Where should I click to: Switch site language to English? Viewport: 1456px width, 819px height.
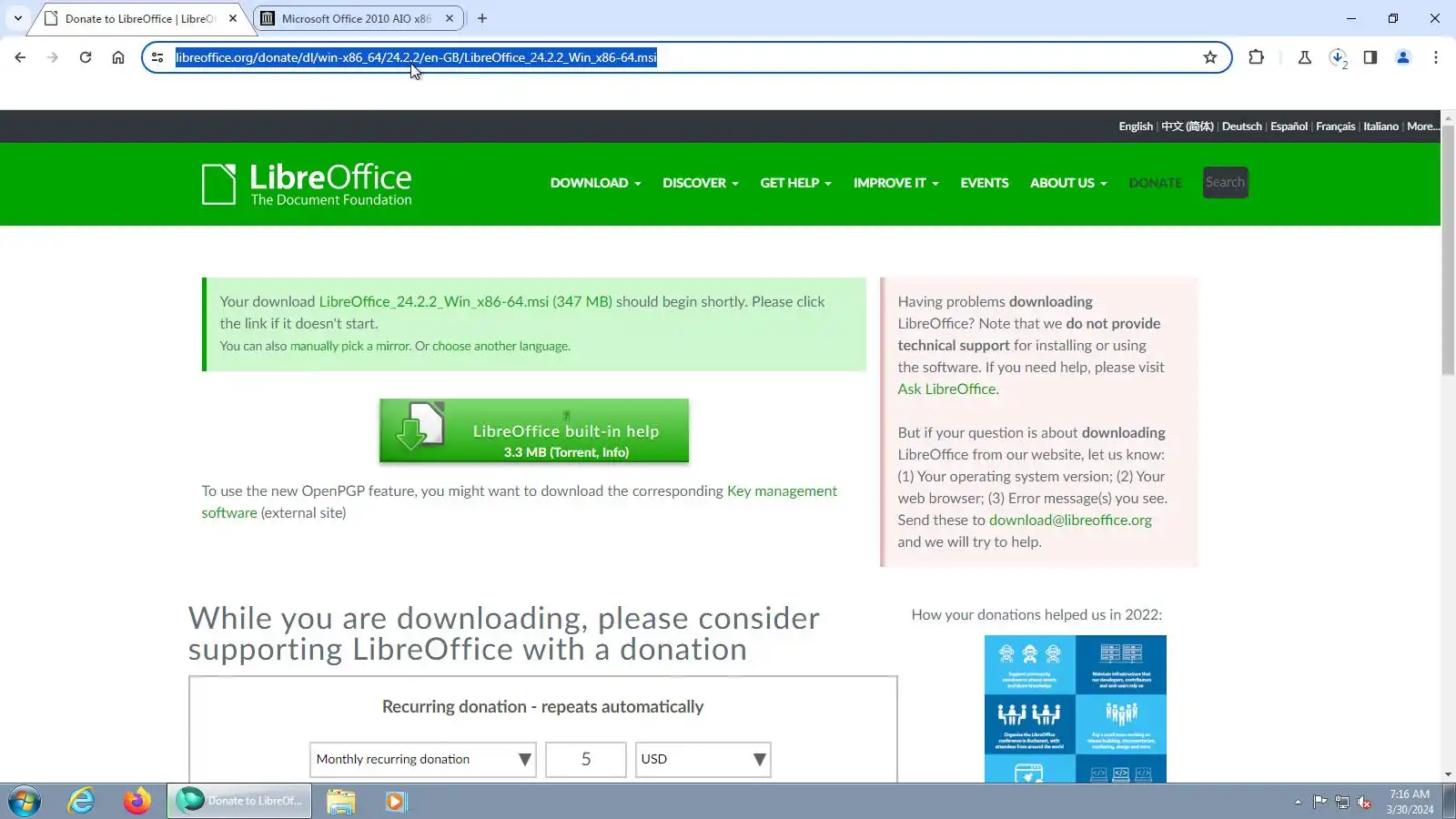pos(1135,126)
